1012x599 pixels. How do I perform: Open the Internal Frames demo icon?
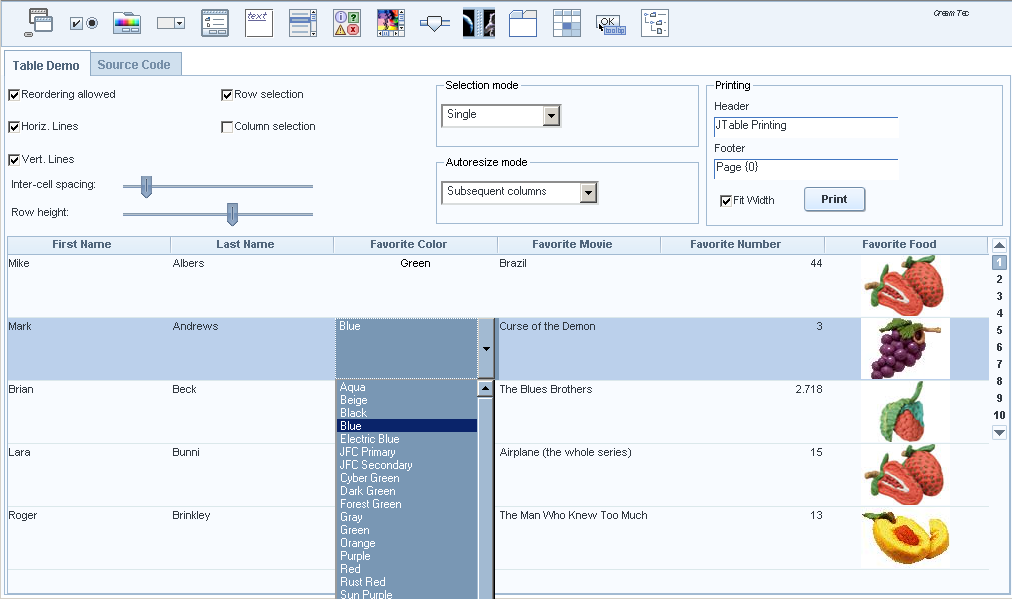(x=38, y=22)
